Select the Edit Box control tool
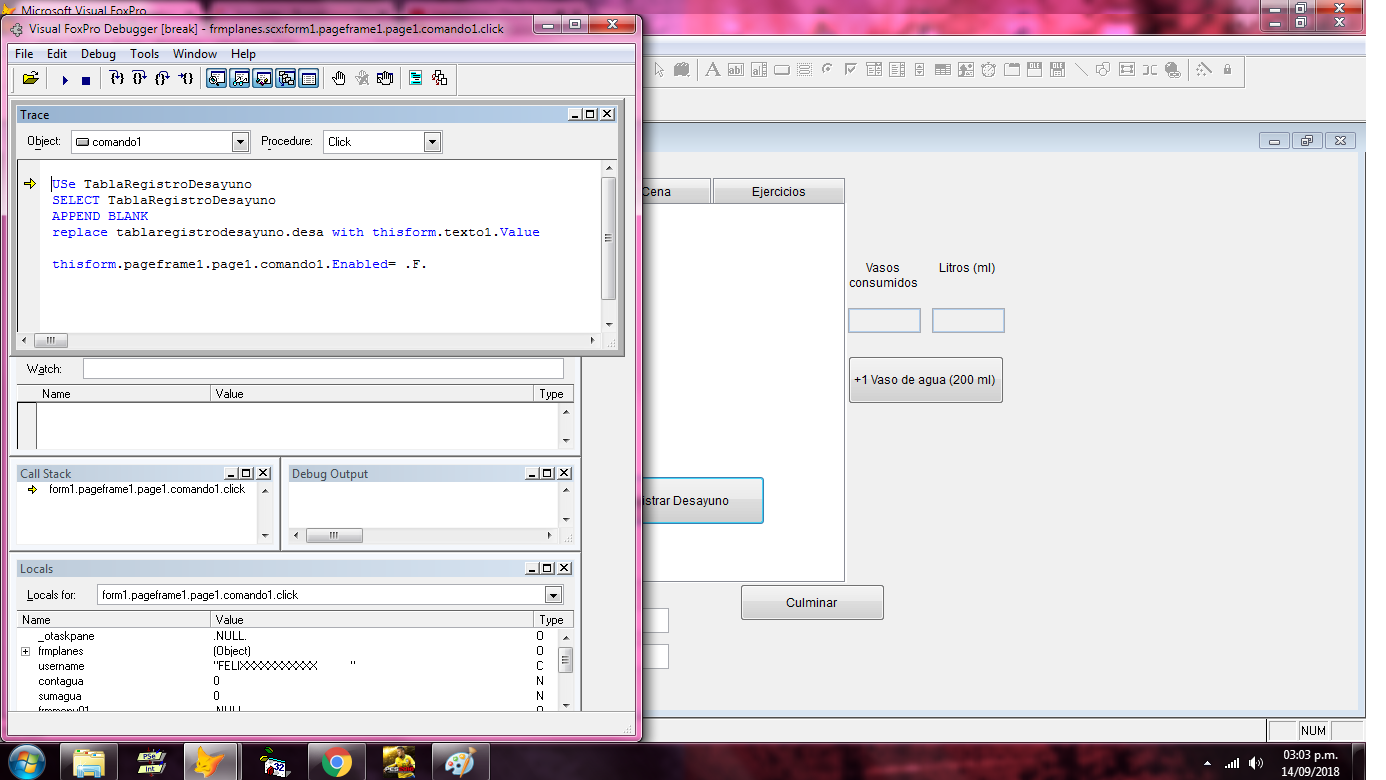The height and width of the screenshot is (780, 1386). 758,69
